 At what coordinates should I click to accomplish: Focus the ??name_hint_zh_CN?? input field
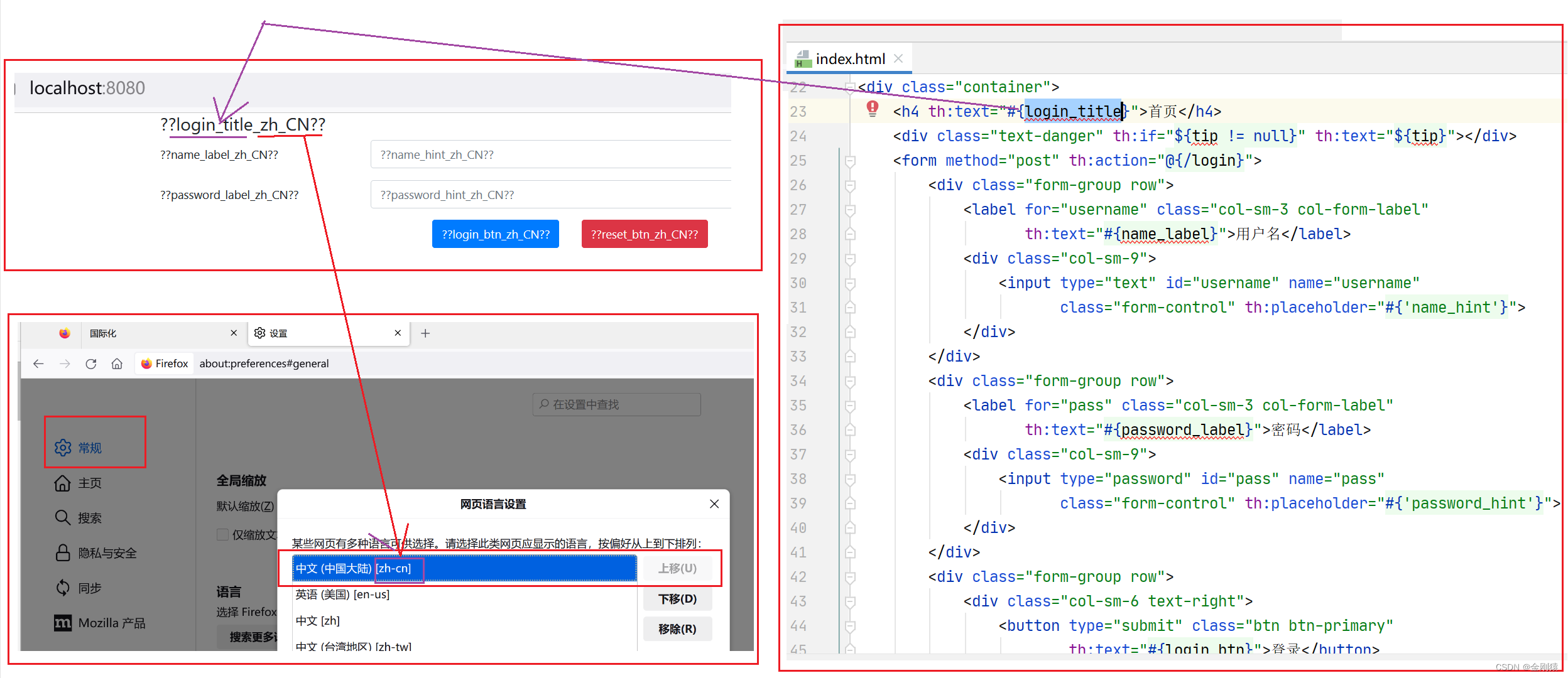click(551, 154)
